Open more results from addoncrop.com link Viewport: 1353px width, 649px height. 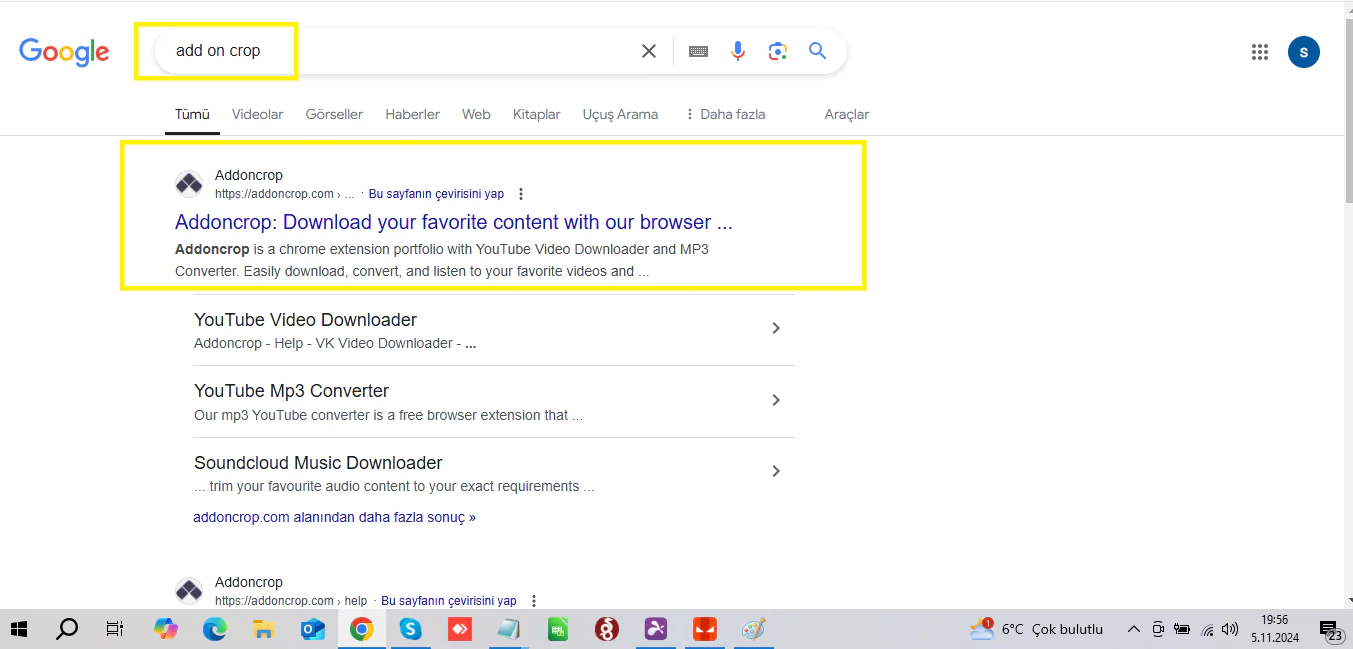(334, 517)
